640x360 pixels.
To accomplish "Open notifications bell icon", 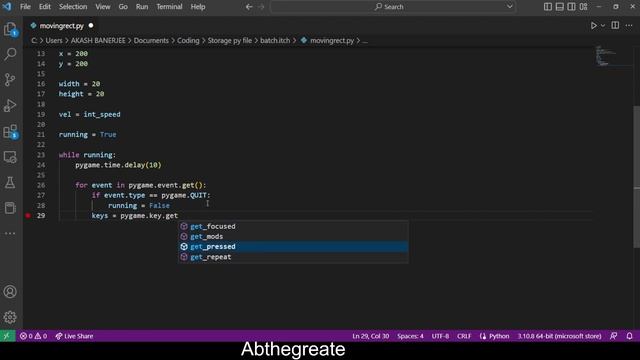I will 629,336.
